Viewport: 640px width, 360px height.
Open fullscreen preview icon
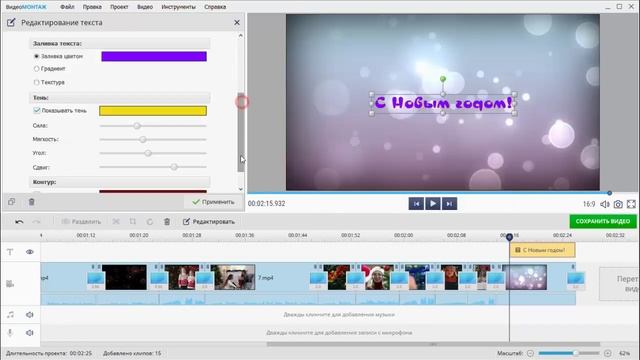click(631, 204)
